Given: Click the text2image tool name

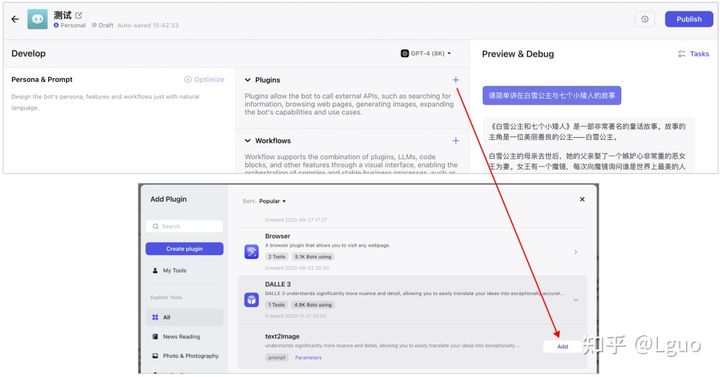Looking at the screenshot, I should tap(282, 336).
